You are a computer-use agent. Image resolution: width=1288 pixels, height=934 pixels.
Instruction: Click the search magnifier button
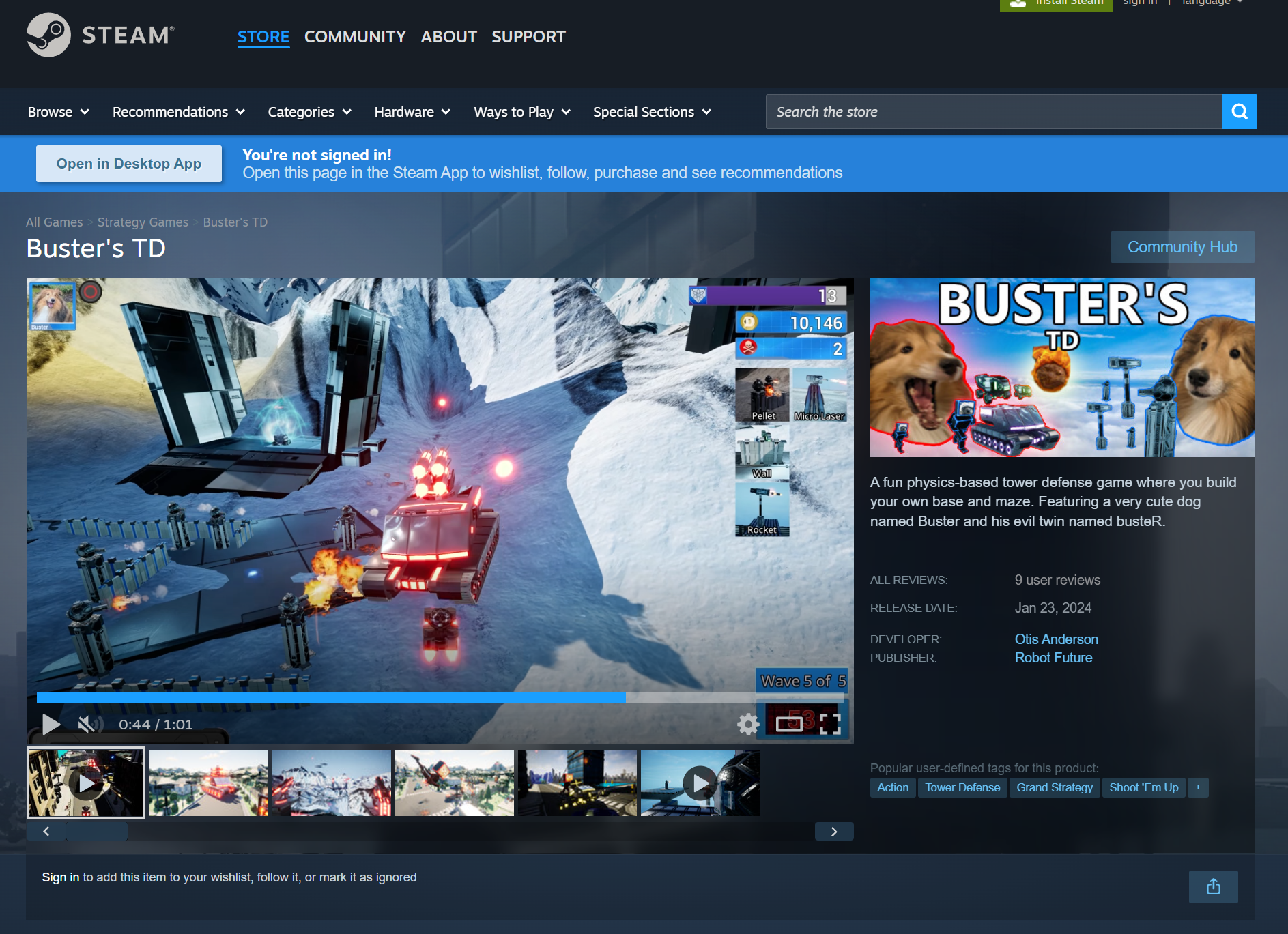click(1240, 112)
